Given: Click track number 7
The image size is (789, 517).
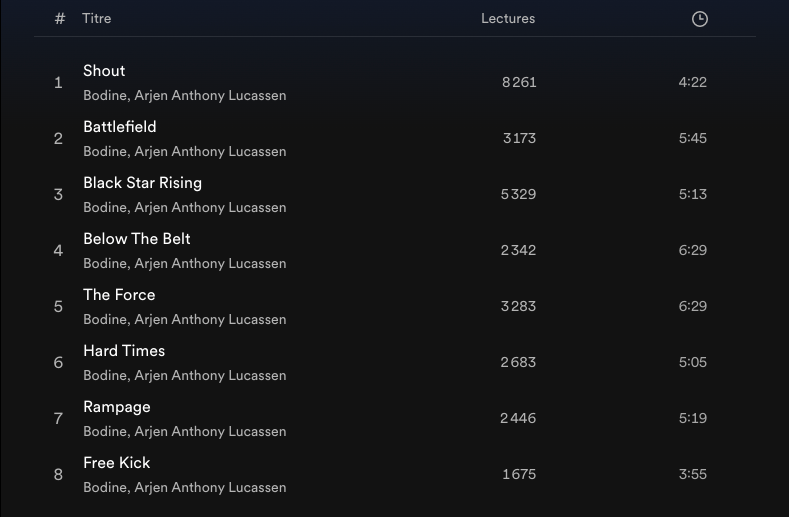Looking at the screenshot, I should tap(58, 419).
